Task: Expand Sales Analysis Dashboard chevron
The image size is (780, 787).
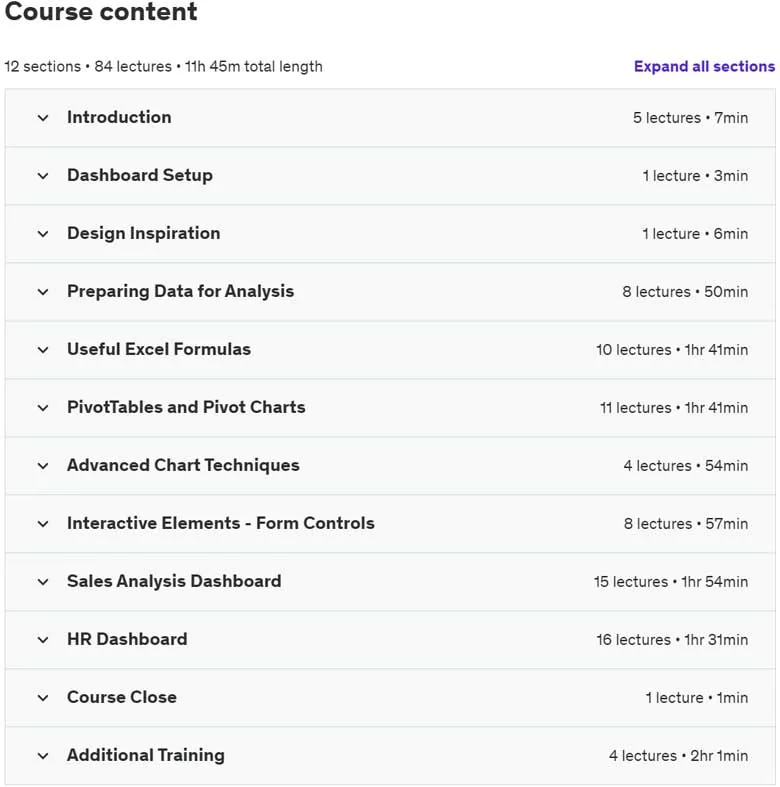Action: coord(43,582)
